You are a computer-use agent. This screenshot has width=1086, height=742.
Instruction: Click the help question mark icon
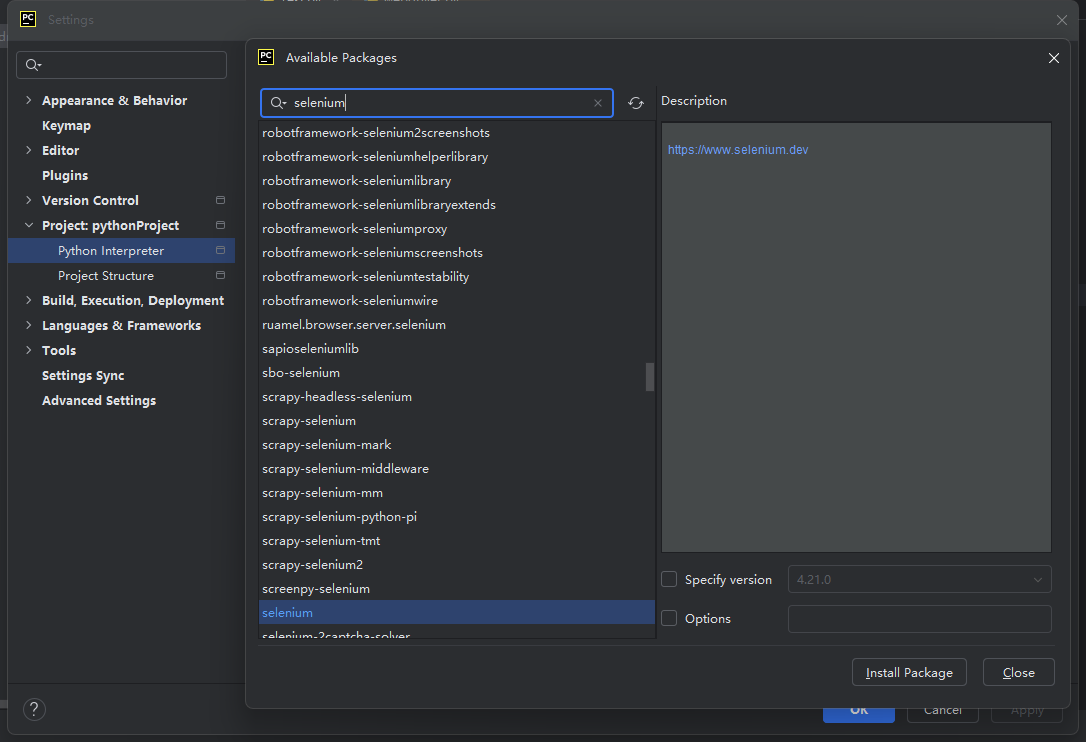pyautogui.click(x=34, y=709)
